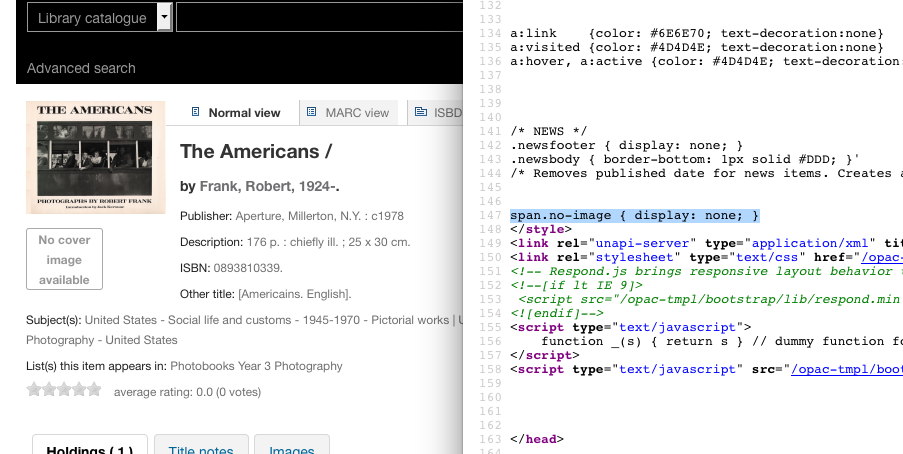The width and height of the screenshot is (903, 454).
Task: Open the Advanced search link
Action: 81,68
